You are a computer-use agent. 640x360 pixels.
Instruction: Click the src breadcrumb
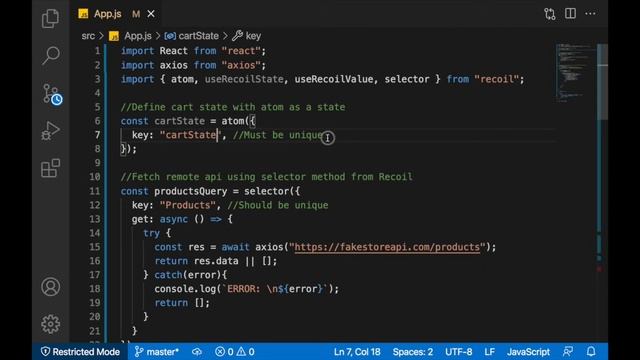point(88,36)
